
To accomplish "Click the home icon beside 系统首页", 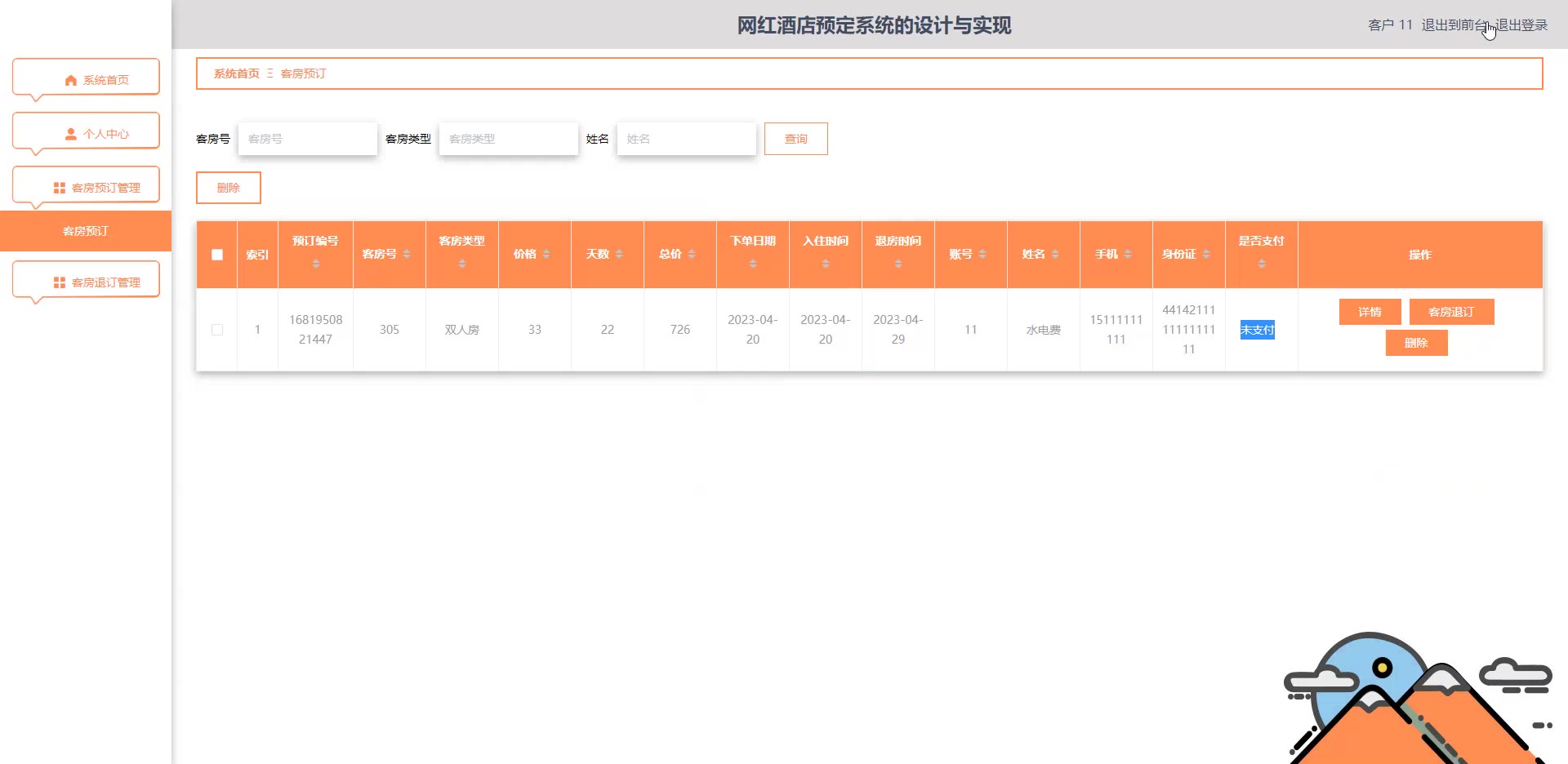I will click(71, 80).
